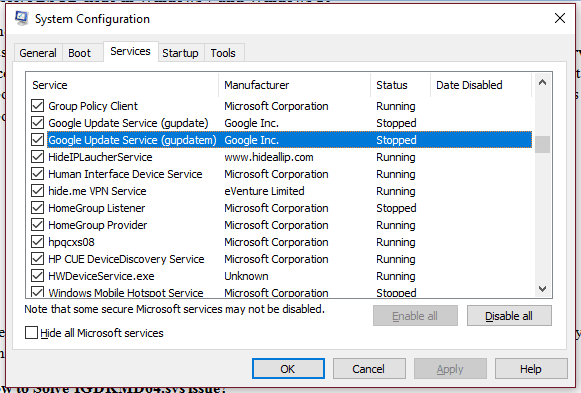
Task: Uncheck HWDeviceService.exe checkbox
Action: 37,276
